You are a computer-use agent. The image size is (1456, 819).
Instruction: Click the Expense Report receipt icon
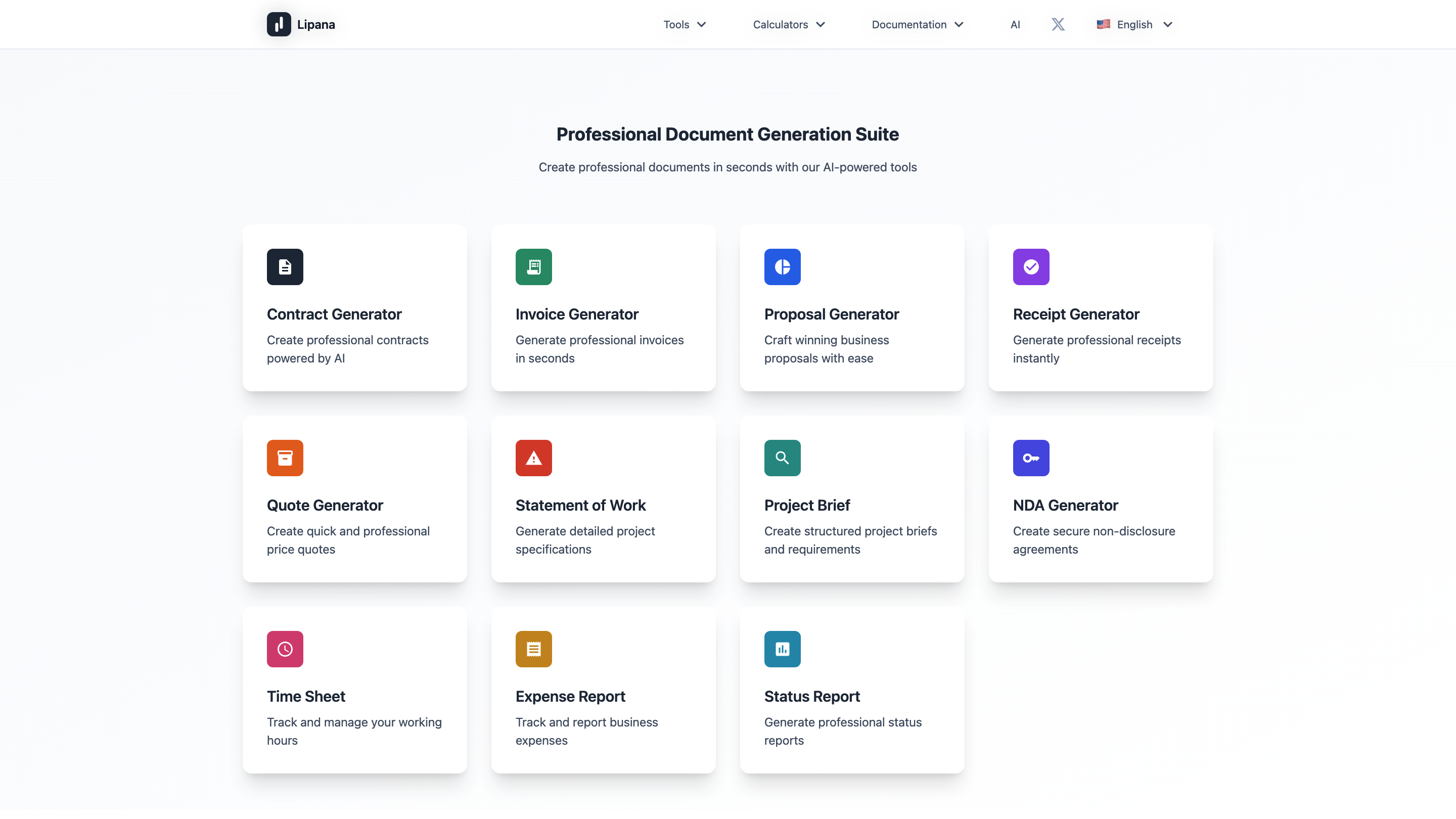coord(533,649)
